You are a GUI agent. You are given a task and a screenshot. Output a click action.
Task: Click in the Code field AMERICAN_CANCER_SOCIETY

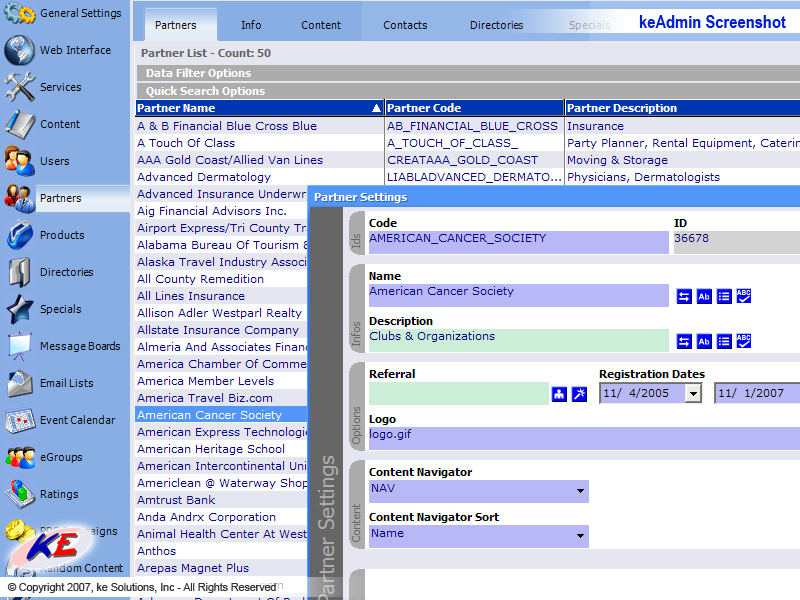point(518,242)
